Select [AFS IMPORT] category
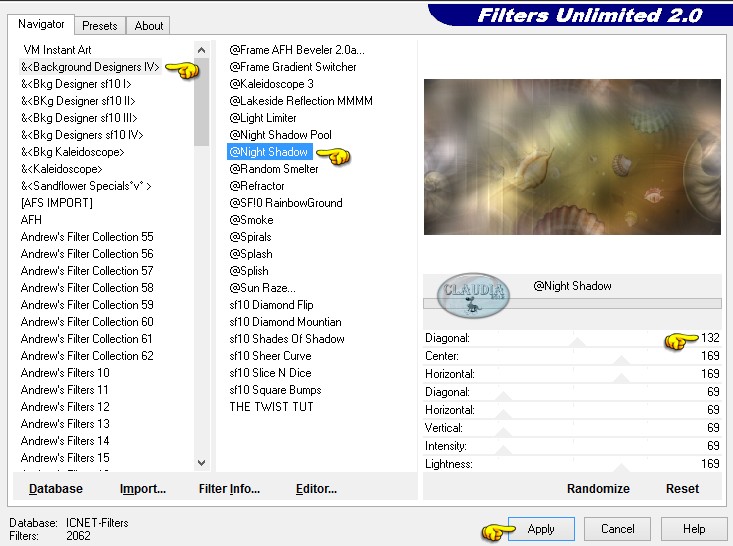This screenshot has width=733, height=546. [57, 203]
